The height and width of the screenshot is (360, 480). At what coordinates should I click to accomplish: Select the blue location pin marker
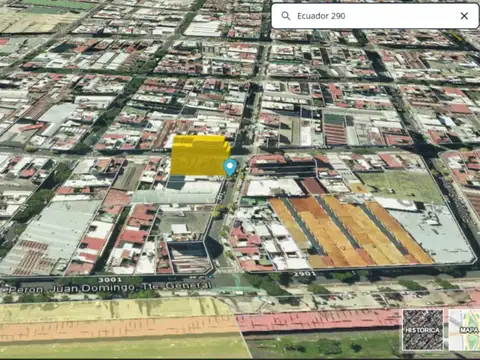230,168
